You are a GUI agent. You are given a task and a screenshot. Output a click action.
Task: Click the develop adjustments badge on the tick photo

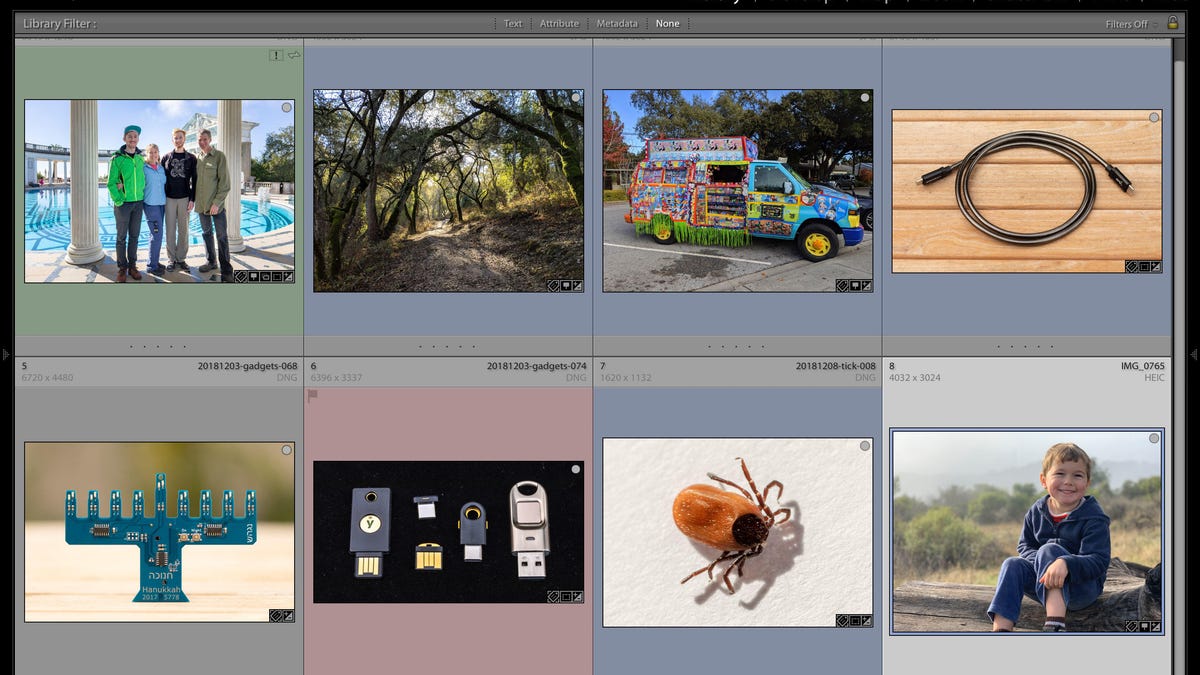866,620
